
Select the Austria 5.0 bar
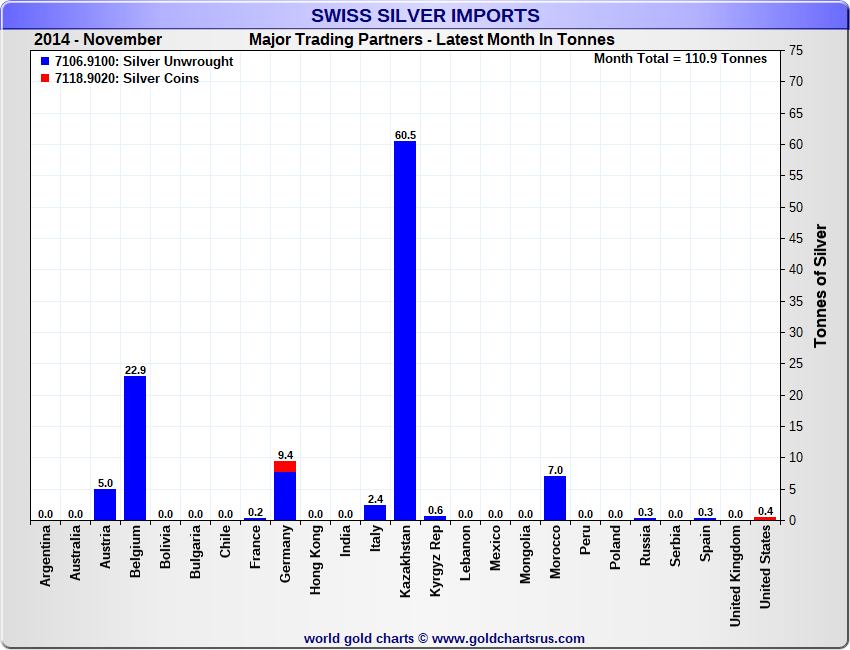105,505
